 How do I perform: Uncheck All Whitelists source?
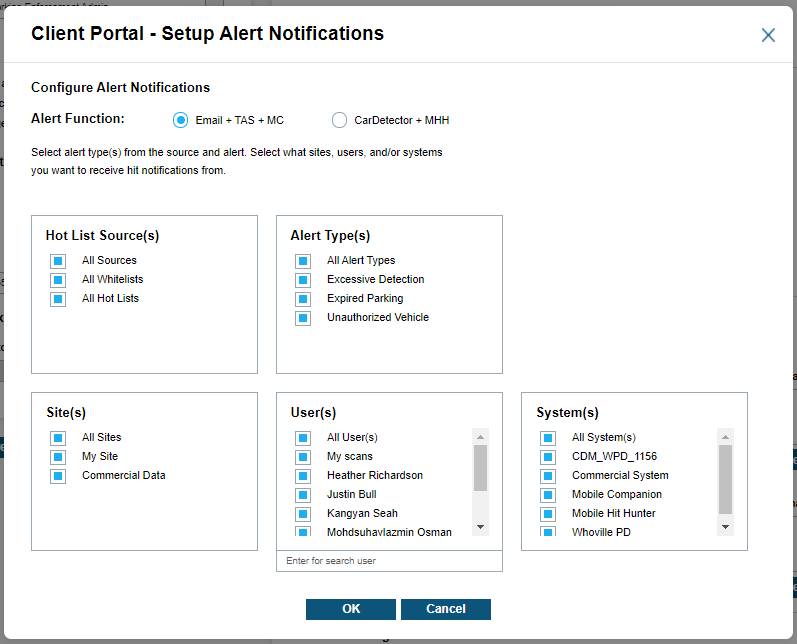pyautogui.click(x=58, y=280)
